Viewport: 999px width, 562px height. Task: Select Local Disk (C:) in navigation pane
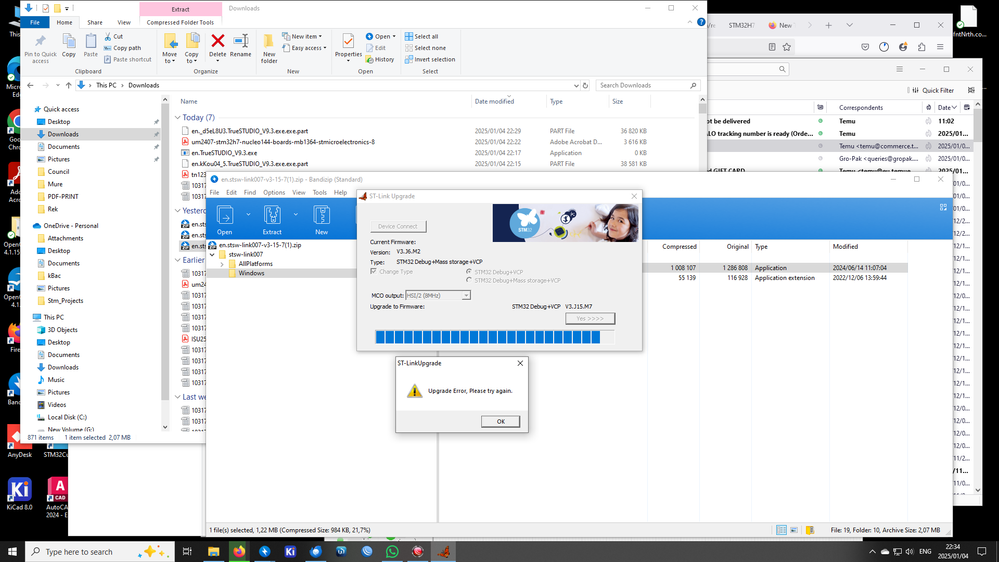[x=67, y=417]
